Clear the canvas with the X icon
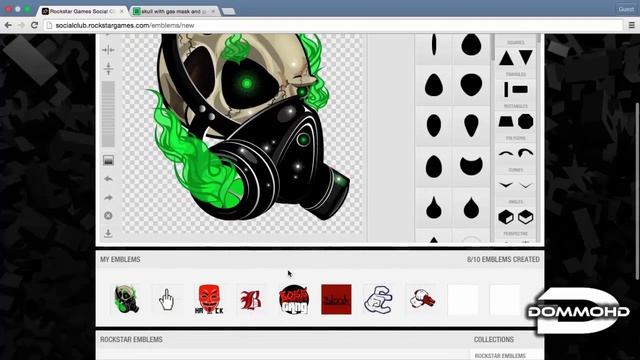 108,216
